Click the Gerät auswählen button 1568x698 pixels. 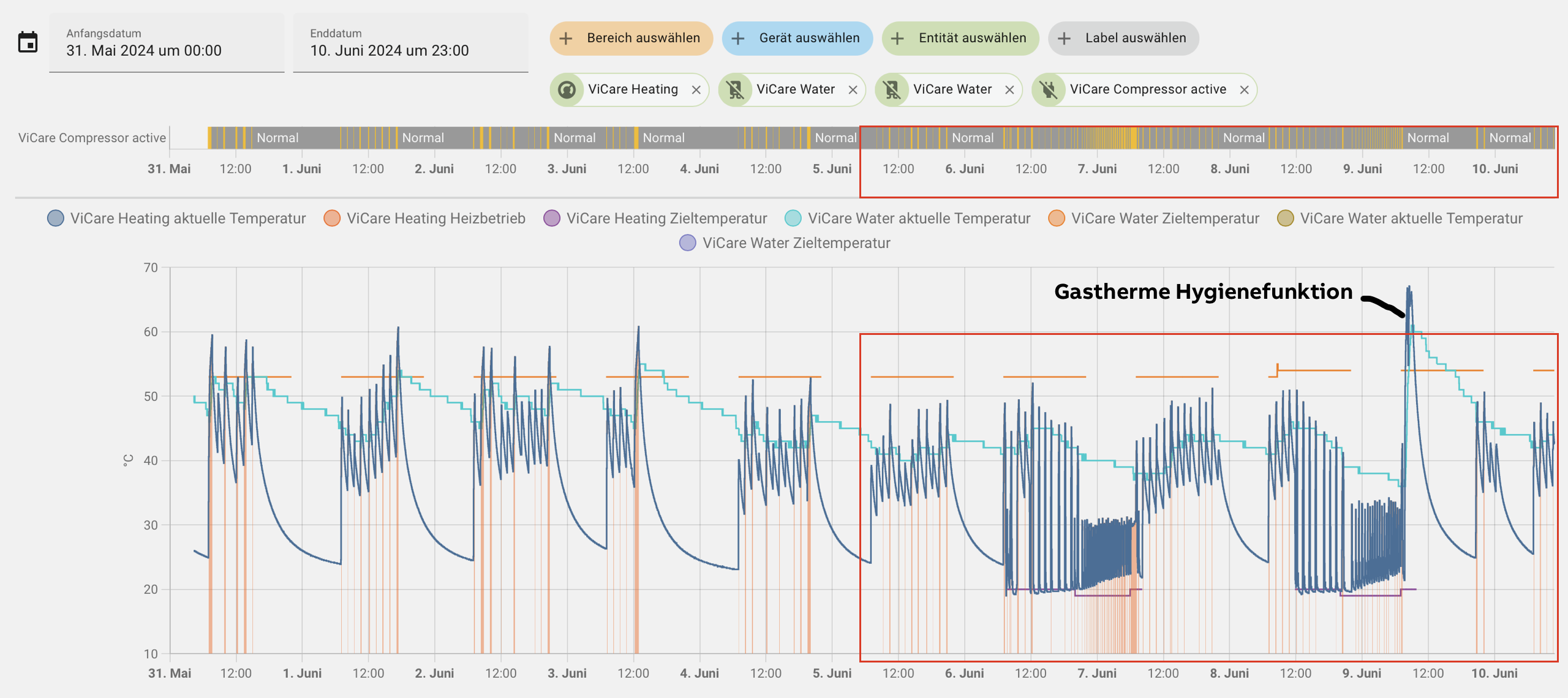point(797,38)
